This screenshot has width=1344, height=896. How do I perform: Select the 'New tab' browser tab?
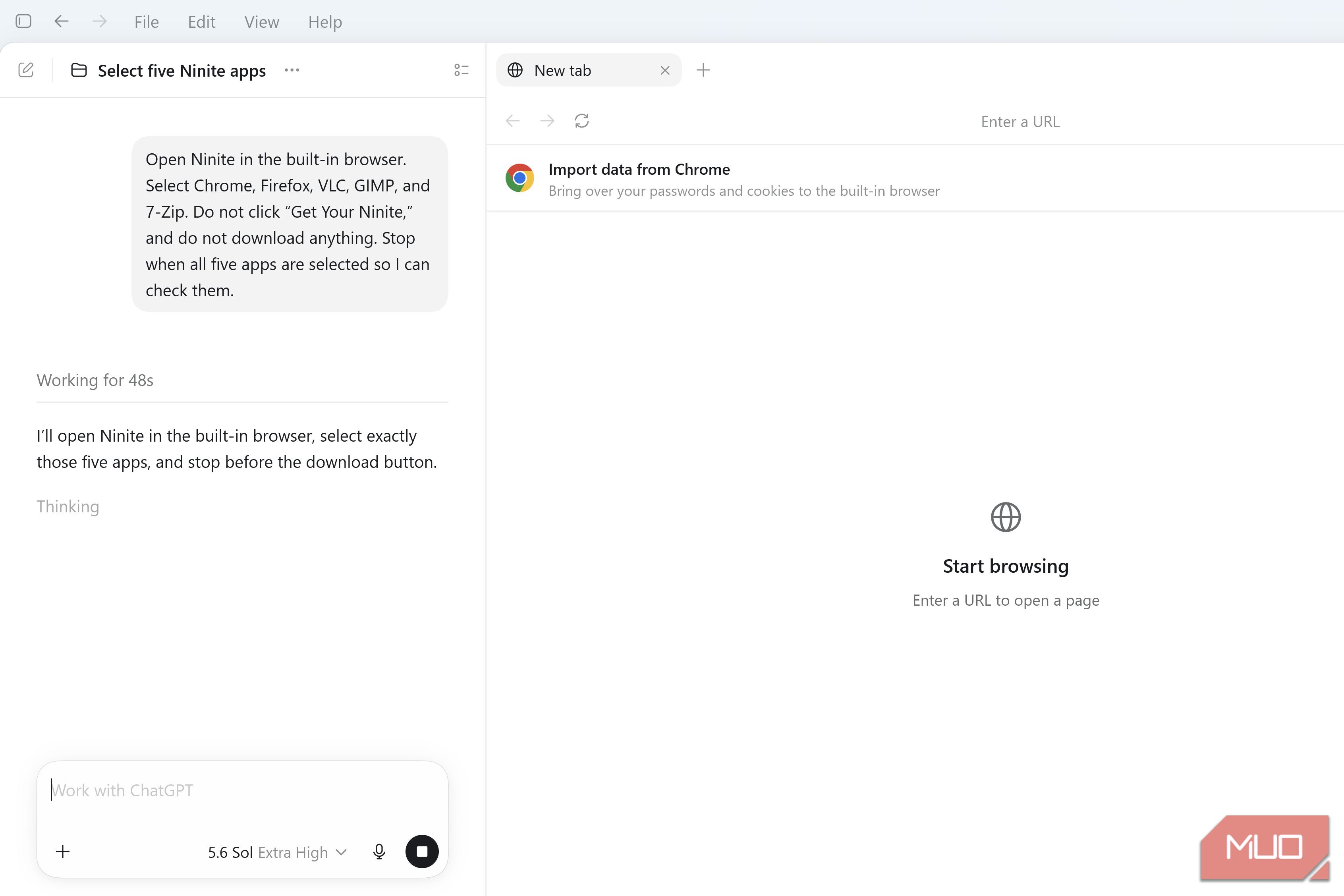coord(589,70)
